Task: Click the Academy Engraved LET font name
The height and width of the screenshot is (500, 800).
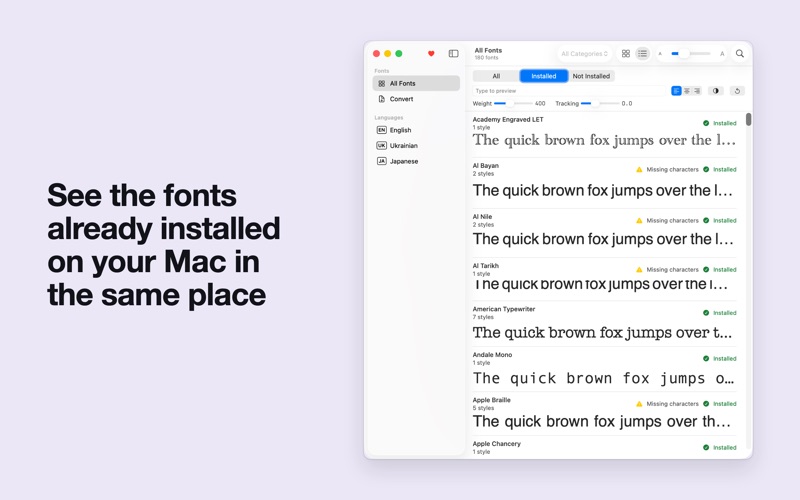Action: tap(508, 119)
